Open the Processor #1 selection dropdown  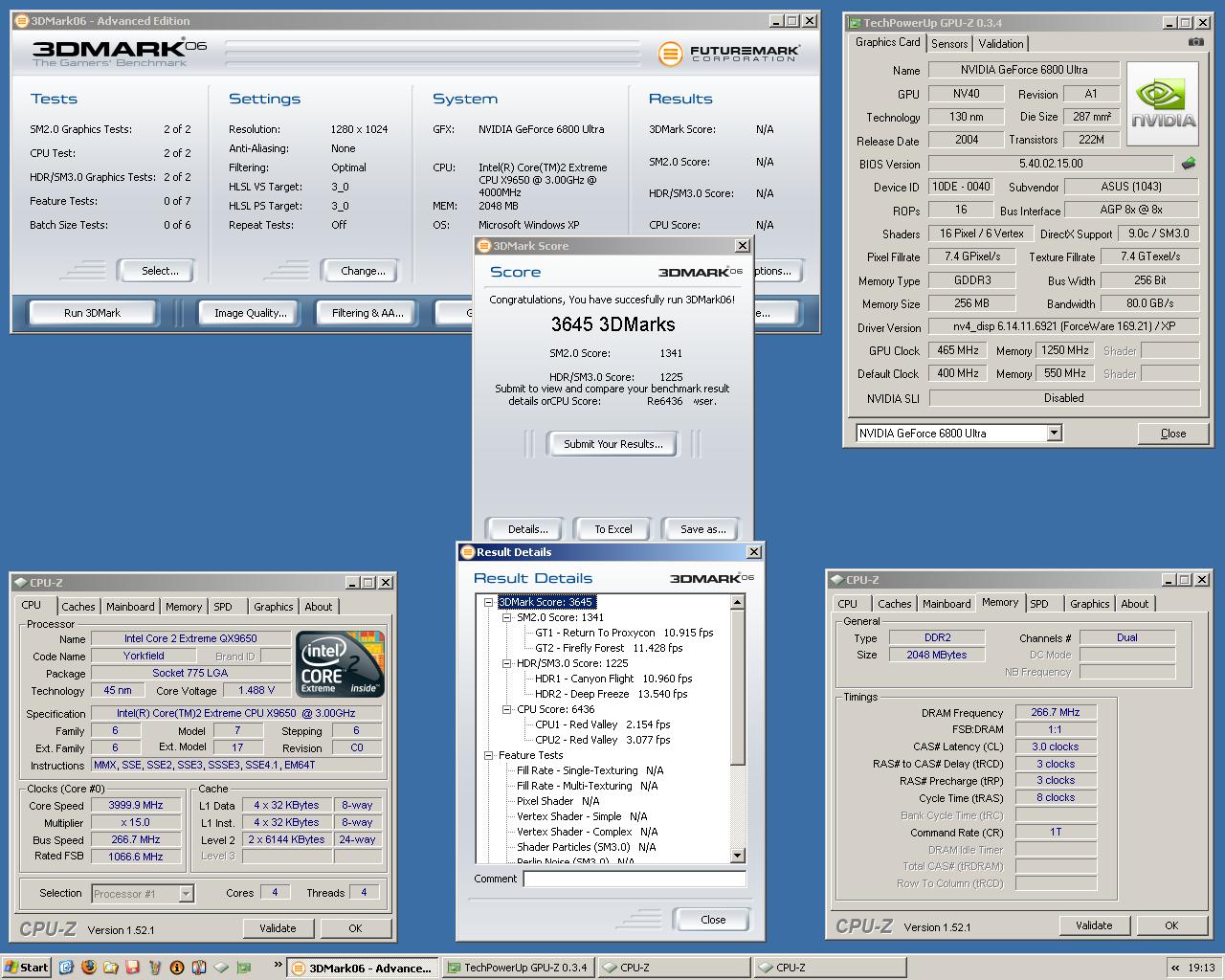coord(186,894)
